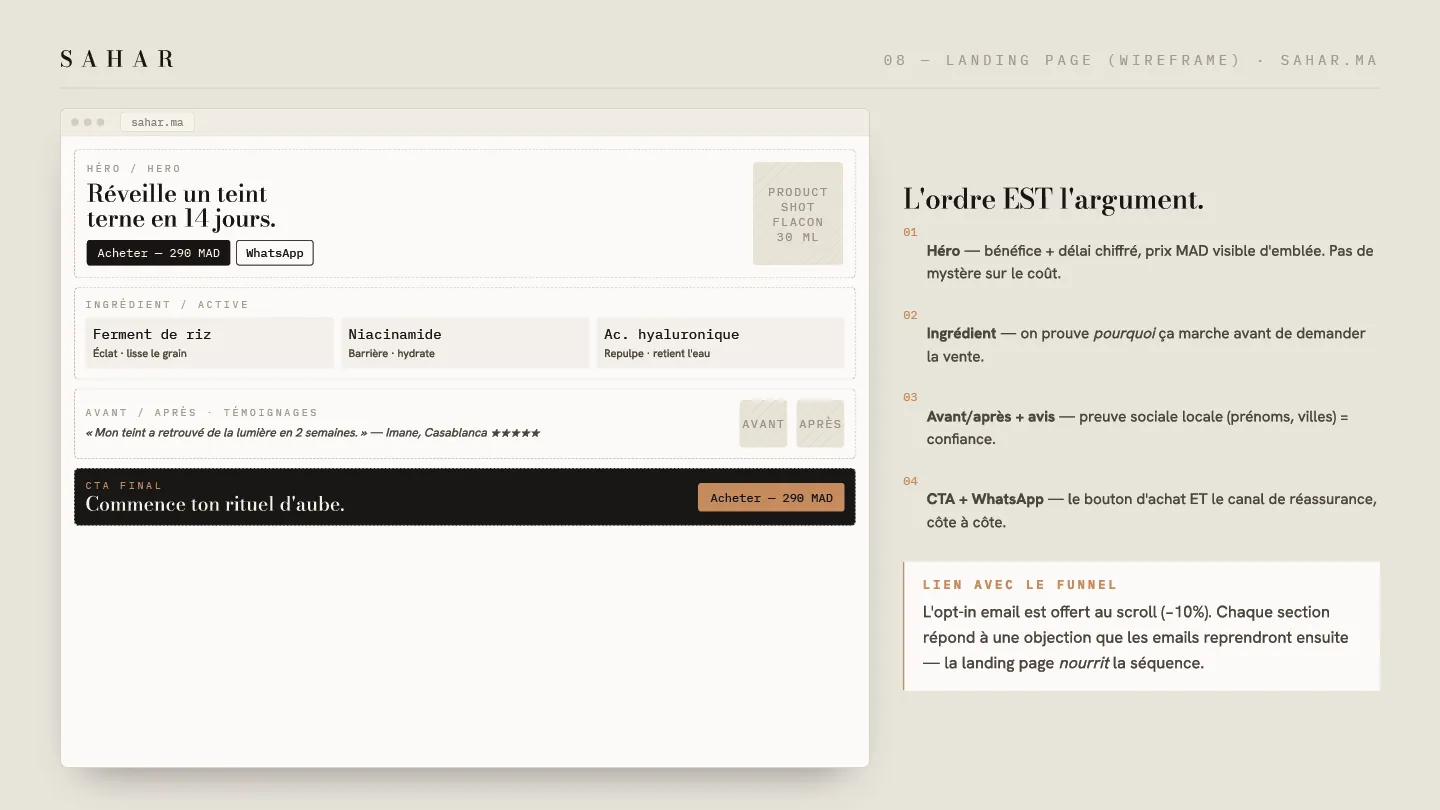Image resolution: width=1440 pixels, height=810 pixels.
Task: Click the WhatsApp outlined button
Action: click(275, 253)
